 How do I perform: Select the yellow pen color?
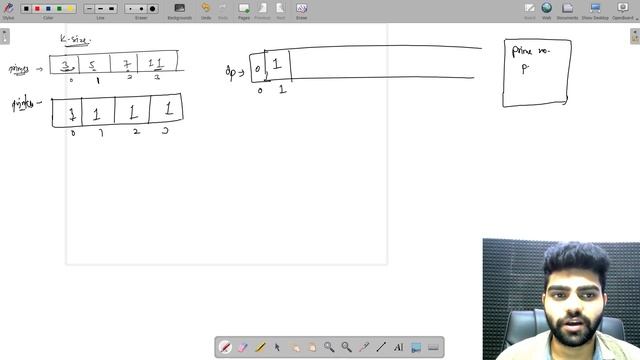[x=70, y=9]
